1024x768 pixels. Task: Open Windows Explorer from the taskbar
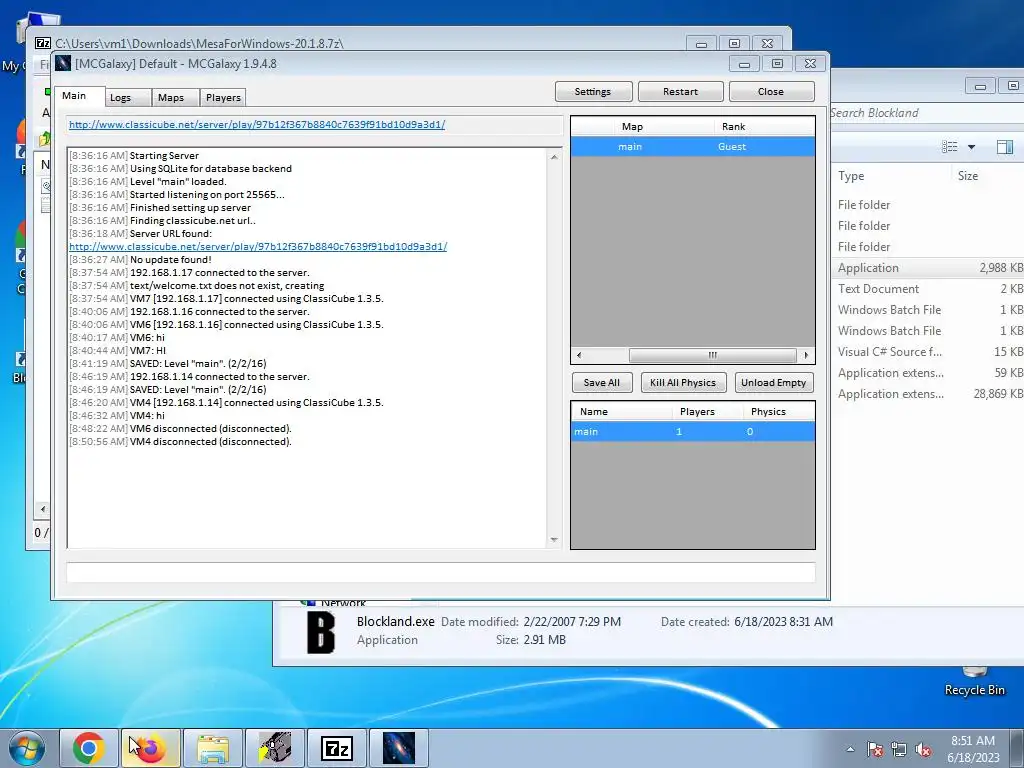213,748
